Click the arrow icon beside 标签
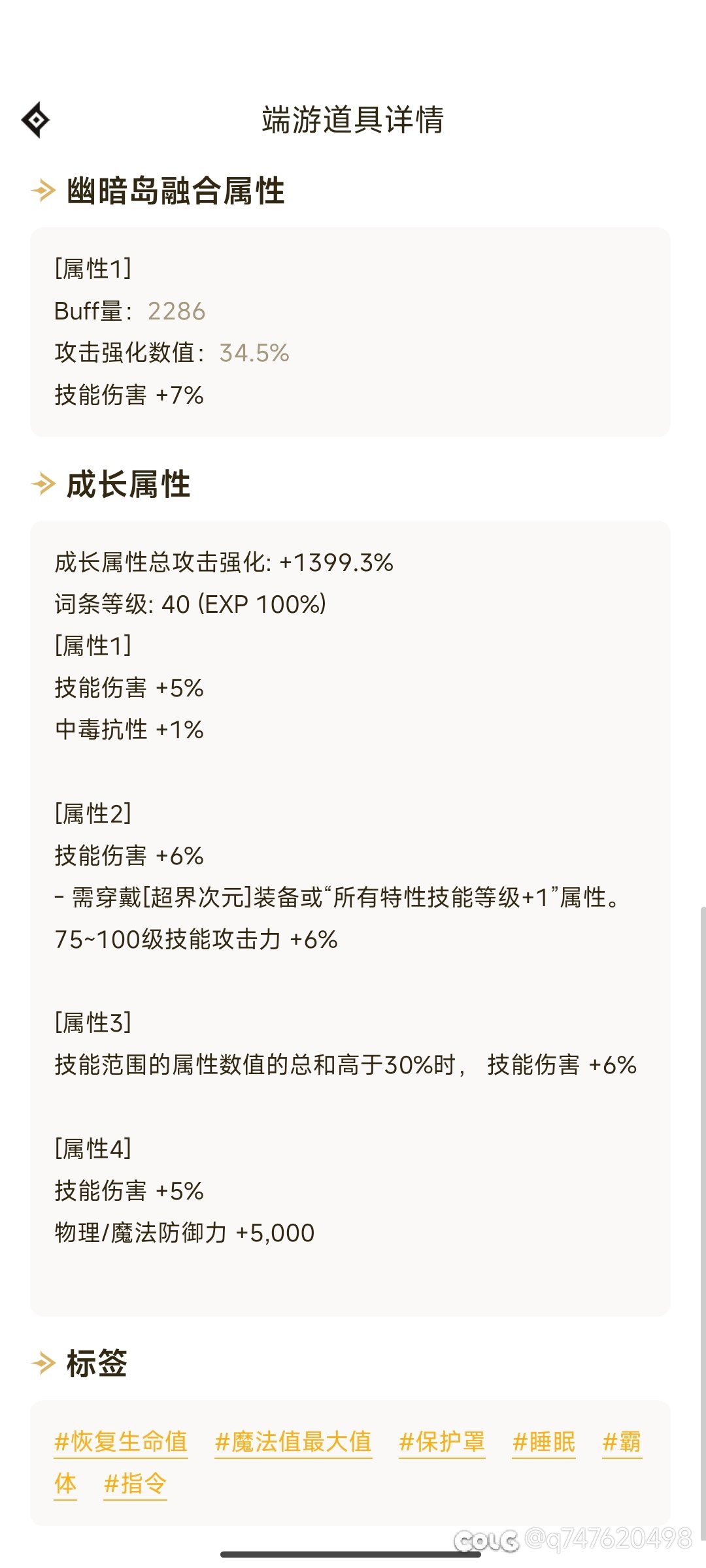This screenshot has height=1568, width=706. 43,1363
